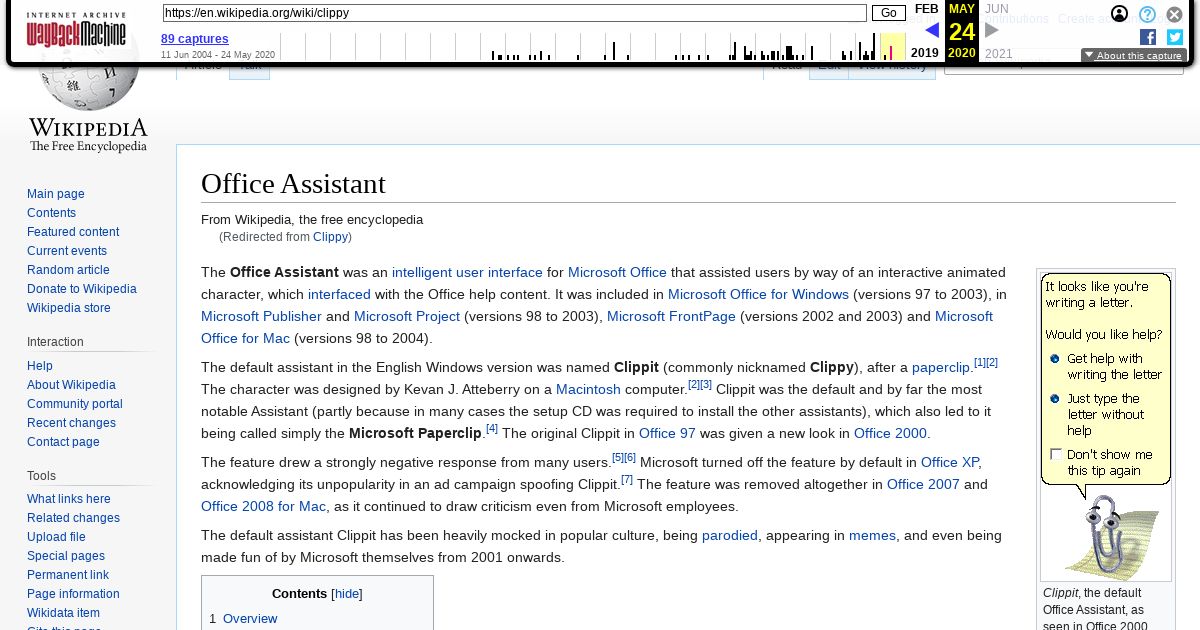The width and height of the screenshot is (1200, 630).
Task: Open About Wikipedia link
Action: pyautogui.click(x=71, y=385)
